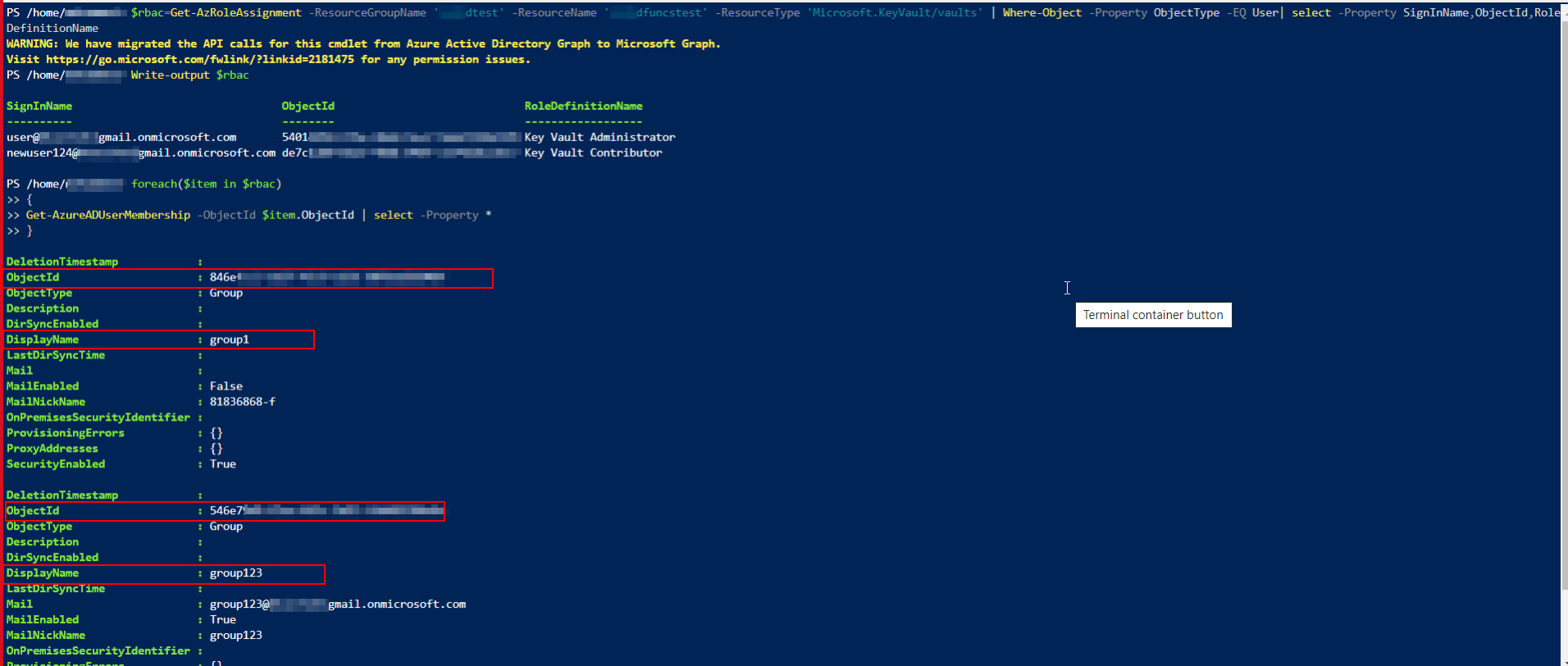Click the first 'LastDirSyncTime' label
Image resolution: width=1568 pixels, height=666 pixels.
pyautogui.click(x=56, y=355)
